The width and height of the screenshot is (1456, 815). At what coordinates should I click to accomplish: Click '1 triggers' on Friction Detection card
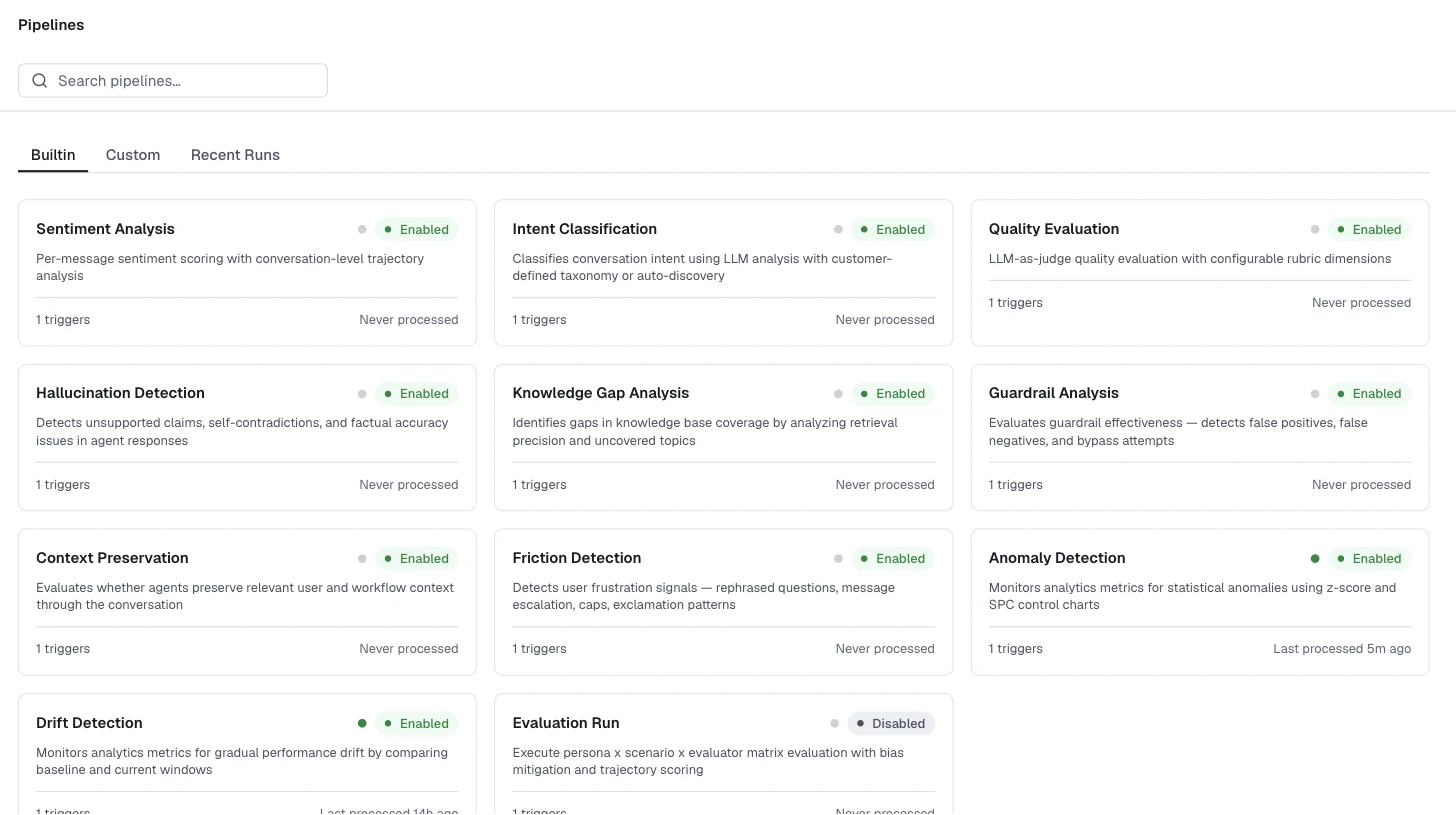click(539, 649)
